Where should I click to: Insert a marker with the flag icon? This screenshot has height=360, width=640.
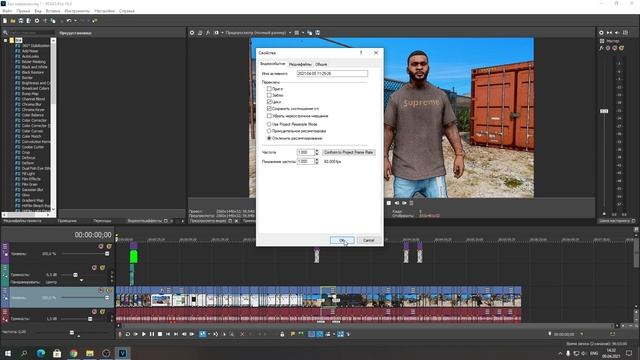pos(293,334)
